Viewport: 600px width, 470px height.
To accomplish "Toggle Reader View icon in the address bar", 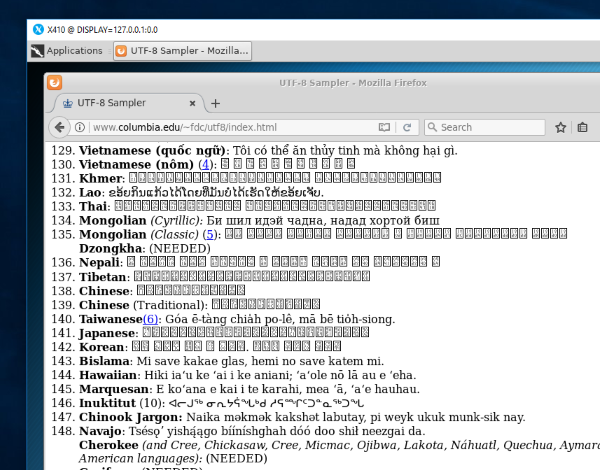I will coord(384,127).
